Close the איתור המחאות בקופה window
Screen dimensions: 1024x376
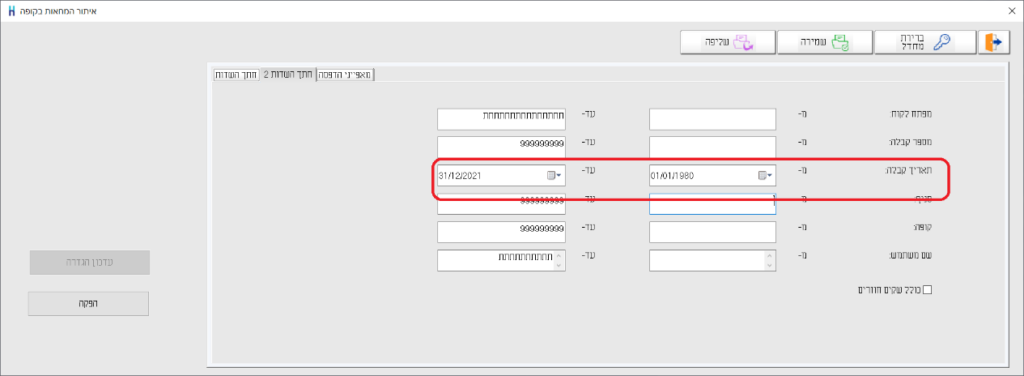click(x=1012, y=11)
